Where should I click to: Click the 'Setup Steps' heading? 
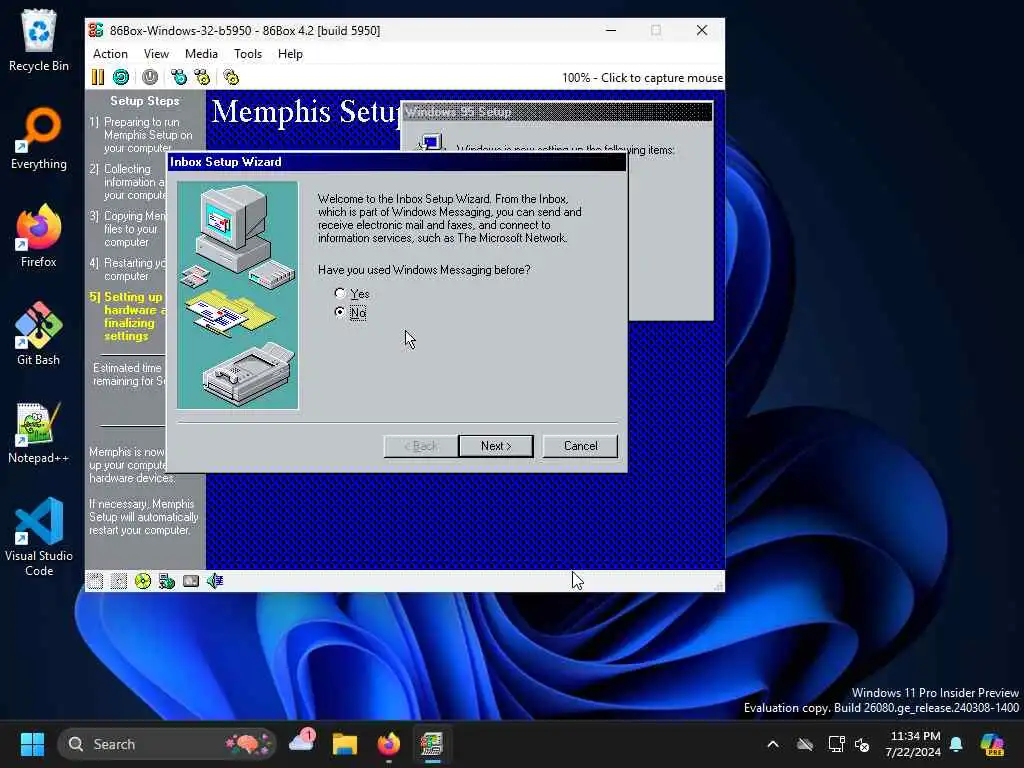(144, 101)
